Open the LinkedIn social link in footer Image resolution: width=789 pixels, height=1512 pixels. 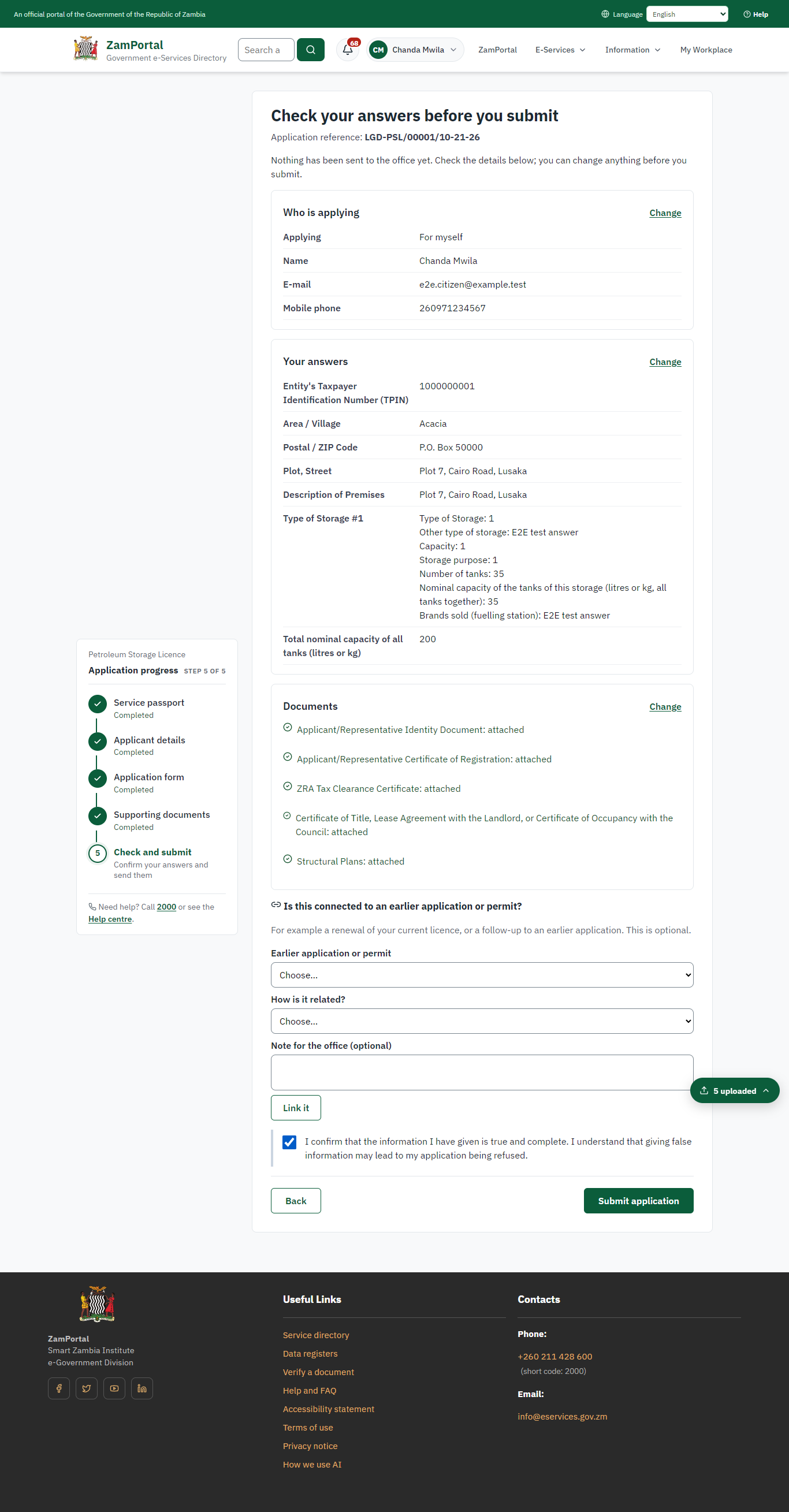click(x=142, y=1388)
